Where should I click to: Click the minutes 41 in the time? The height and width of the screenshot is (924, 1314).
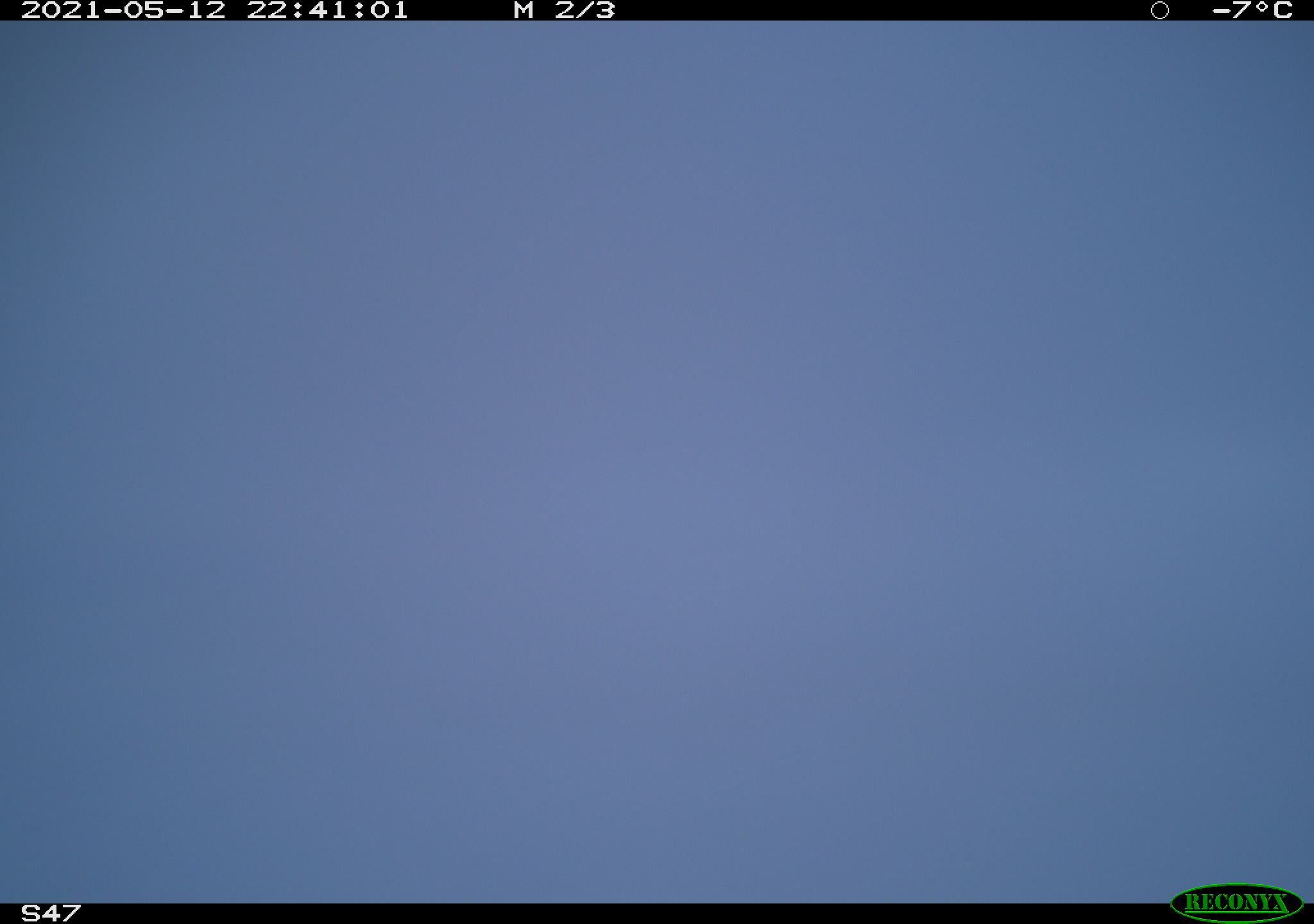point(328,10)
